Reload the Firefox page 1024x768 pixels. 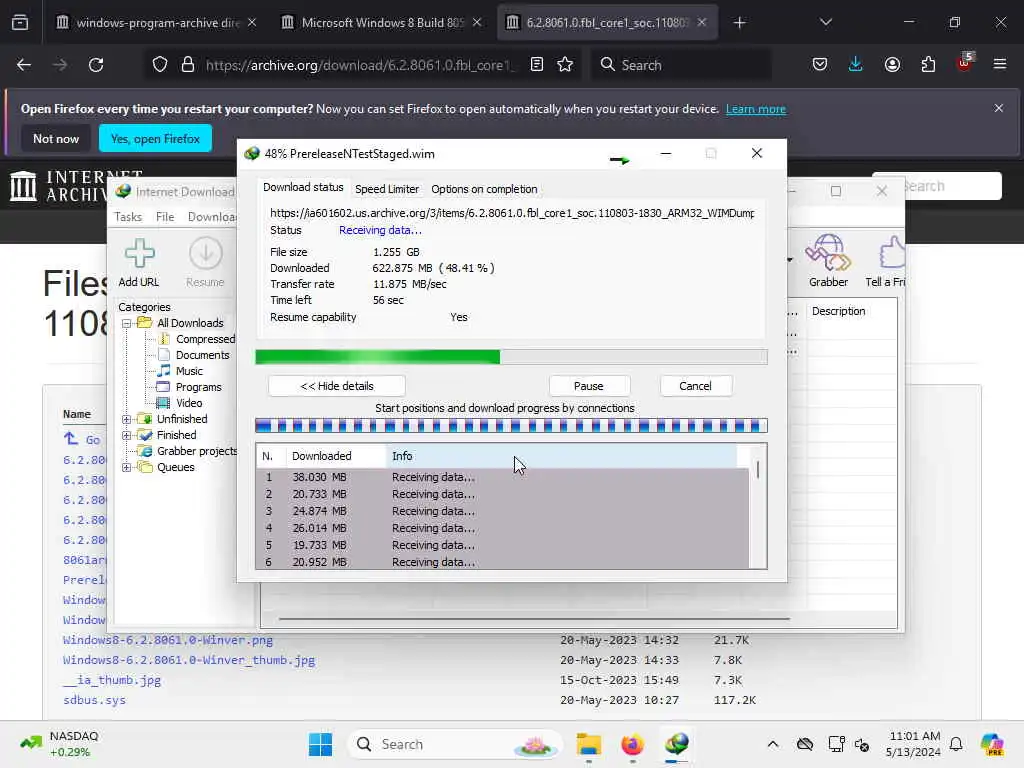pyautogui.click(x=96, y=65)
